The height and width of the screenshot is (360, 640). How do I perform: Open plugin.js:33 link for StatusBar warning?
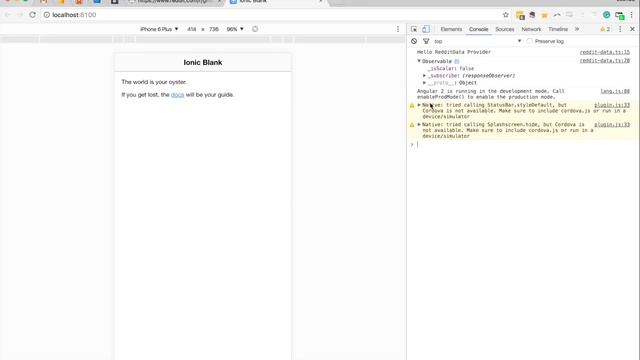(x=612, y=105)
